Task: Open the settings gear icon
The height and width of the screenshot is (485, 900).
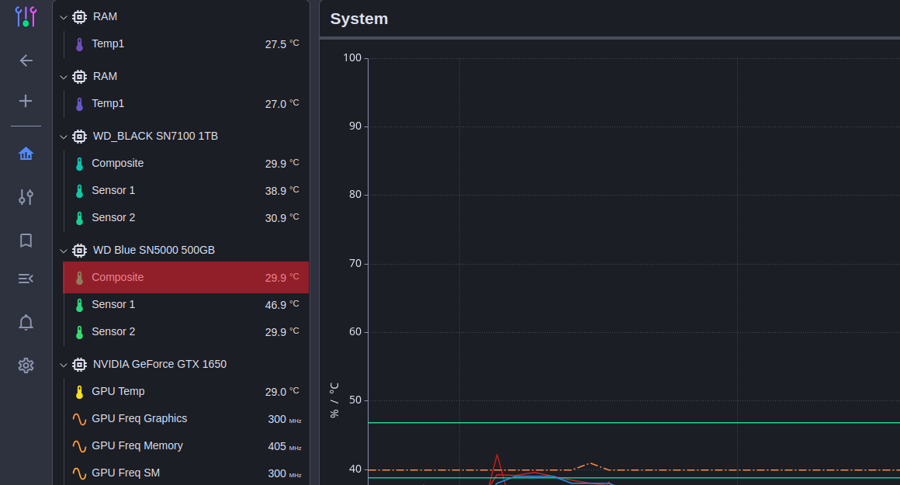Action: pos(26,366)
